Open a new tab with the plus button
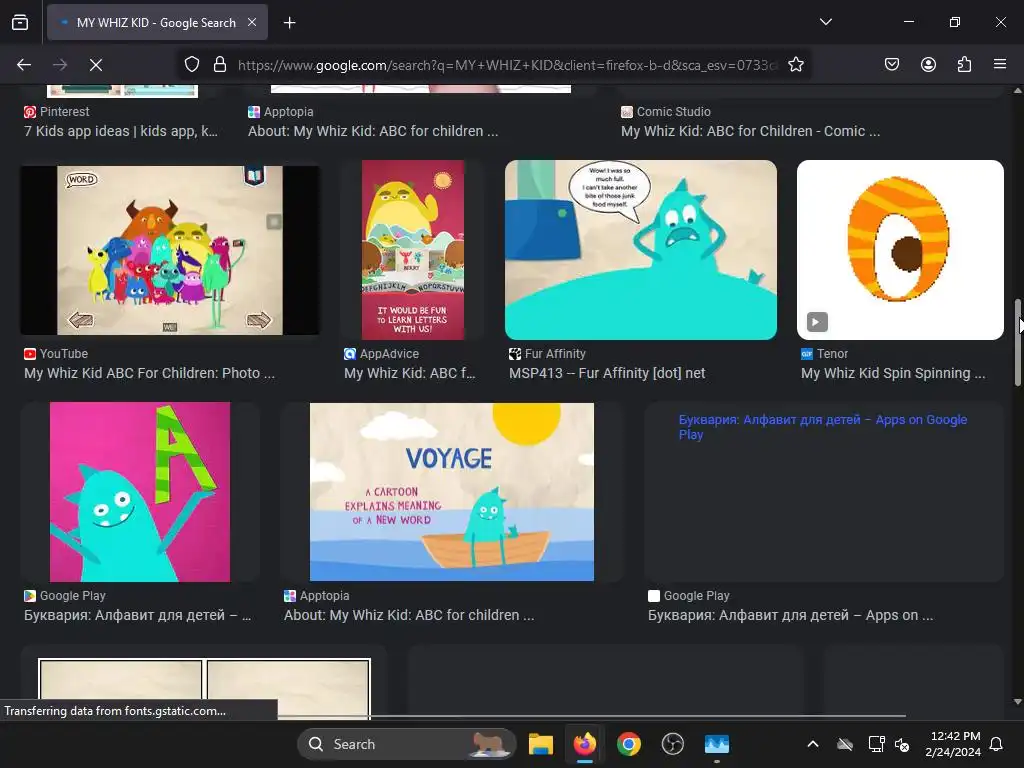 click(289, 23)
